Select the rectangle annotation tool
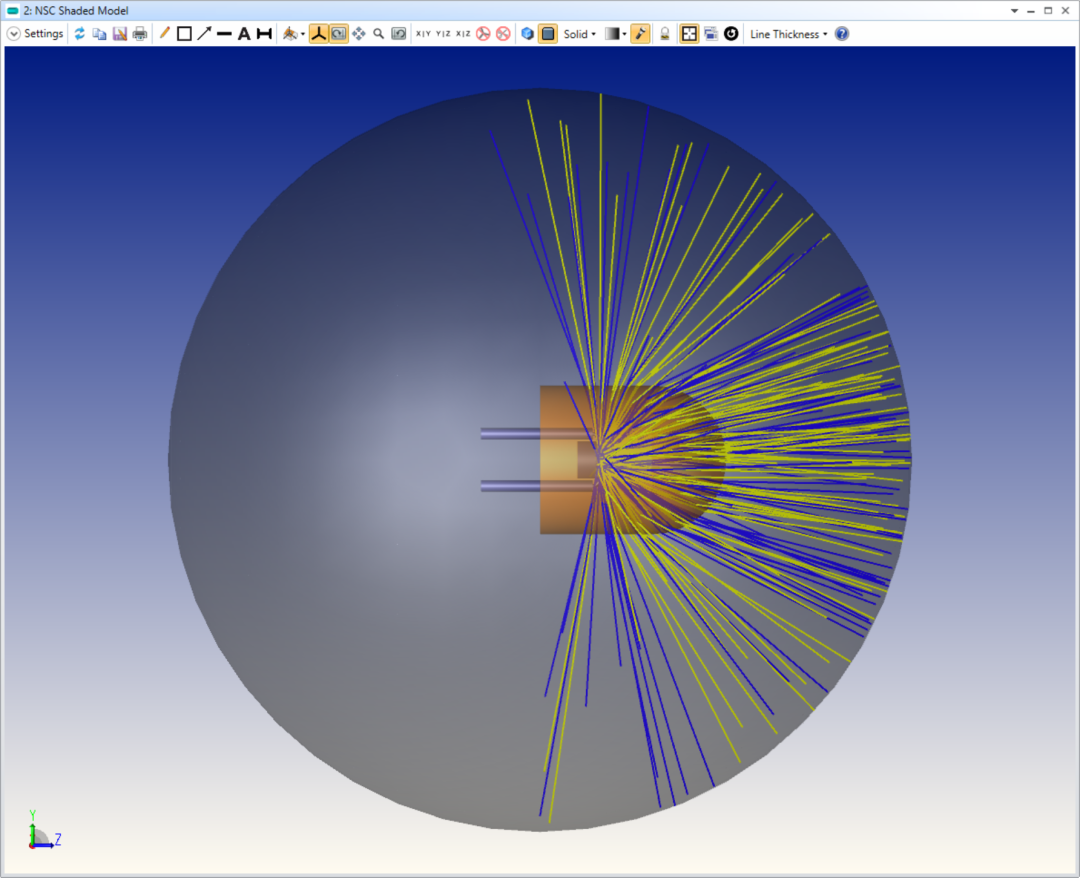 tap(185, 33)
